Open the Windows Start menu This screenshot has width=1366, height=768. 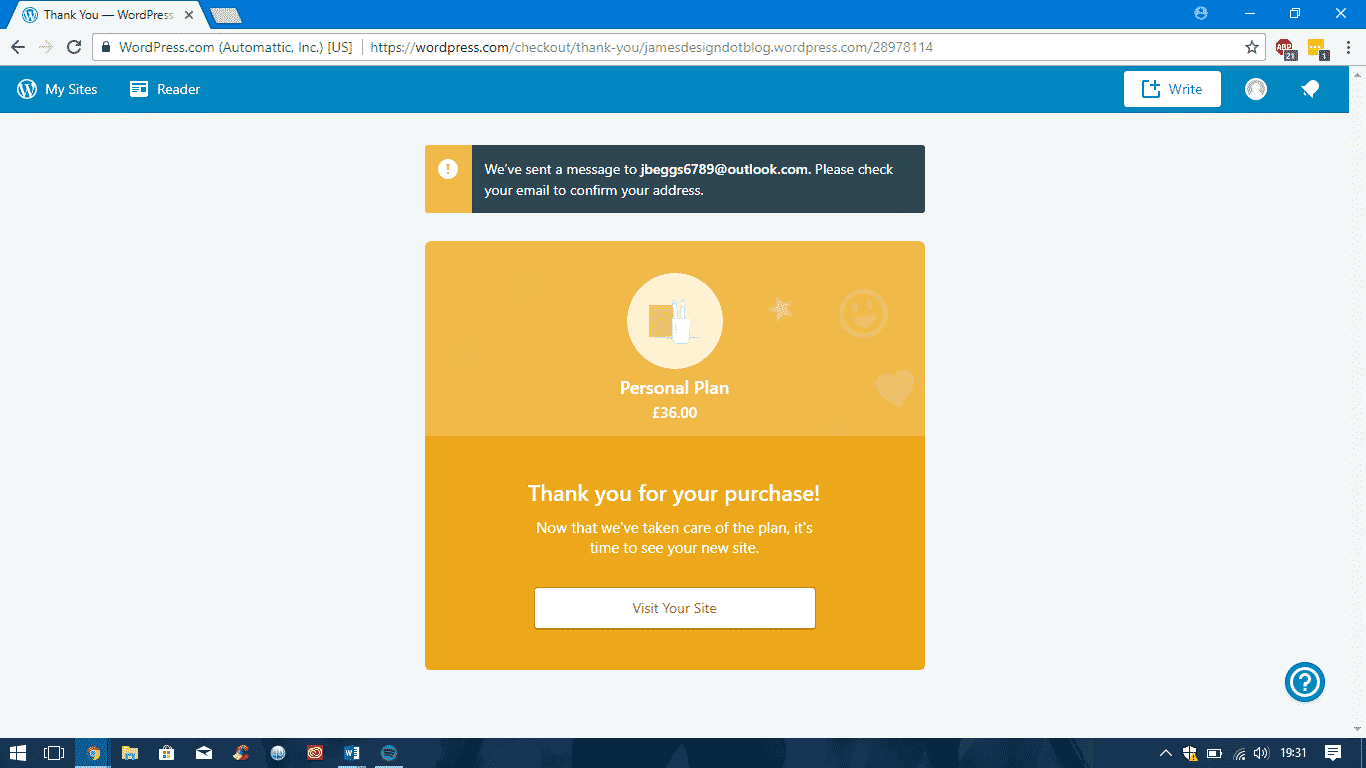(x=17, y=753)
